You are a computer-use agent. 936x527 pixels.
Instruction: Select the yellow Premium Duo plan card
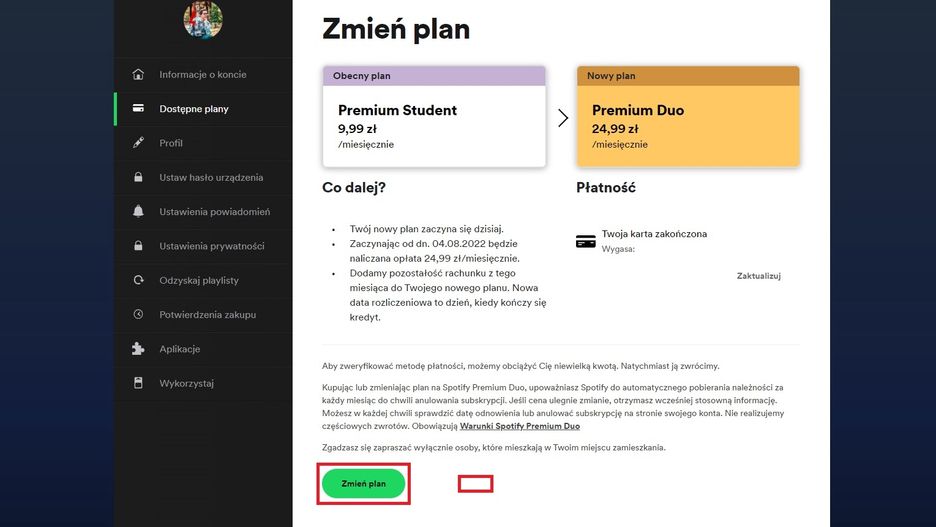coord(688,126)
